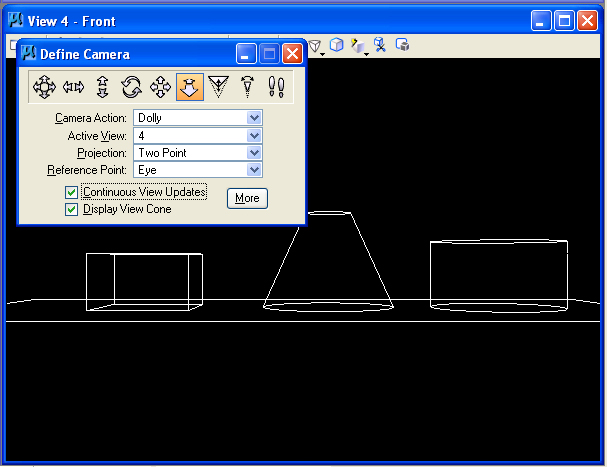This screenshot has height=467, width=607.
Task: Close the View 4 - Front window
Action: (587, 21)
